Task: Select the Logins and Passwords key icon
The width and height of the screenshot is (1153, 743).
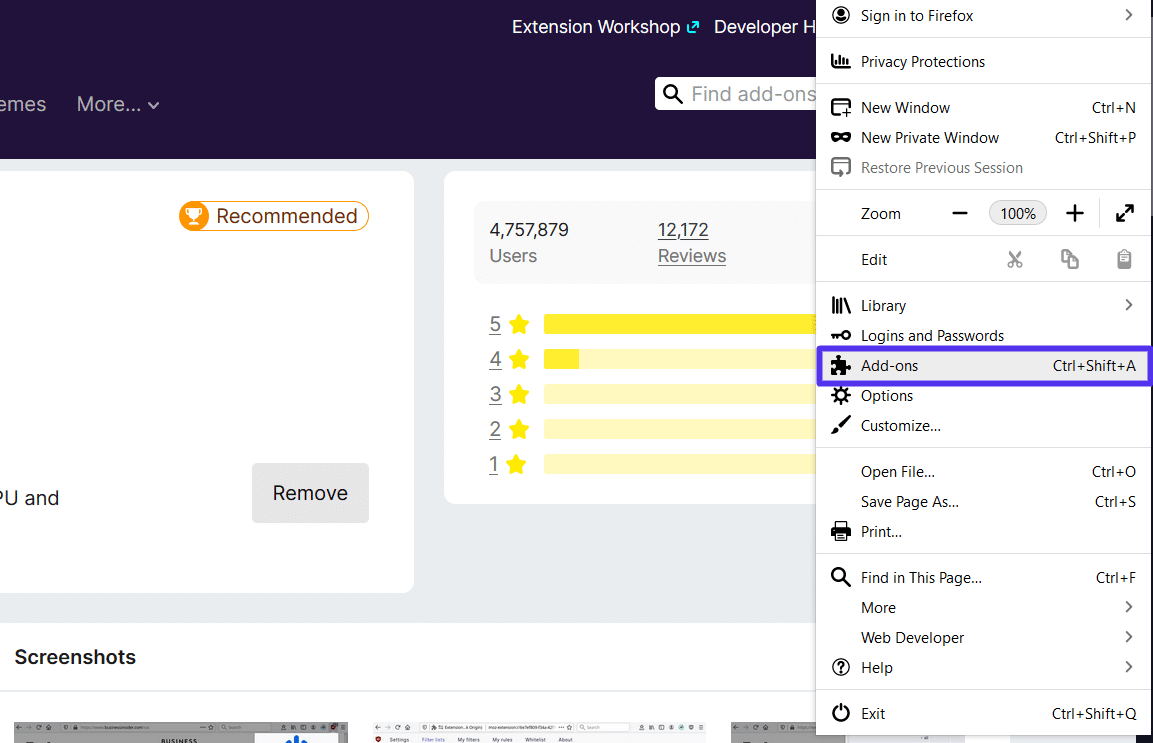Action: tap(840, 335)
